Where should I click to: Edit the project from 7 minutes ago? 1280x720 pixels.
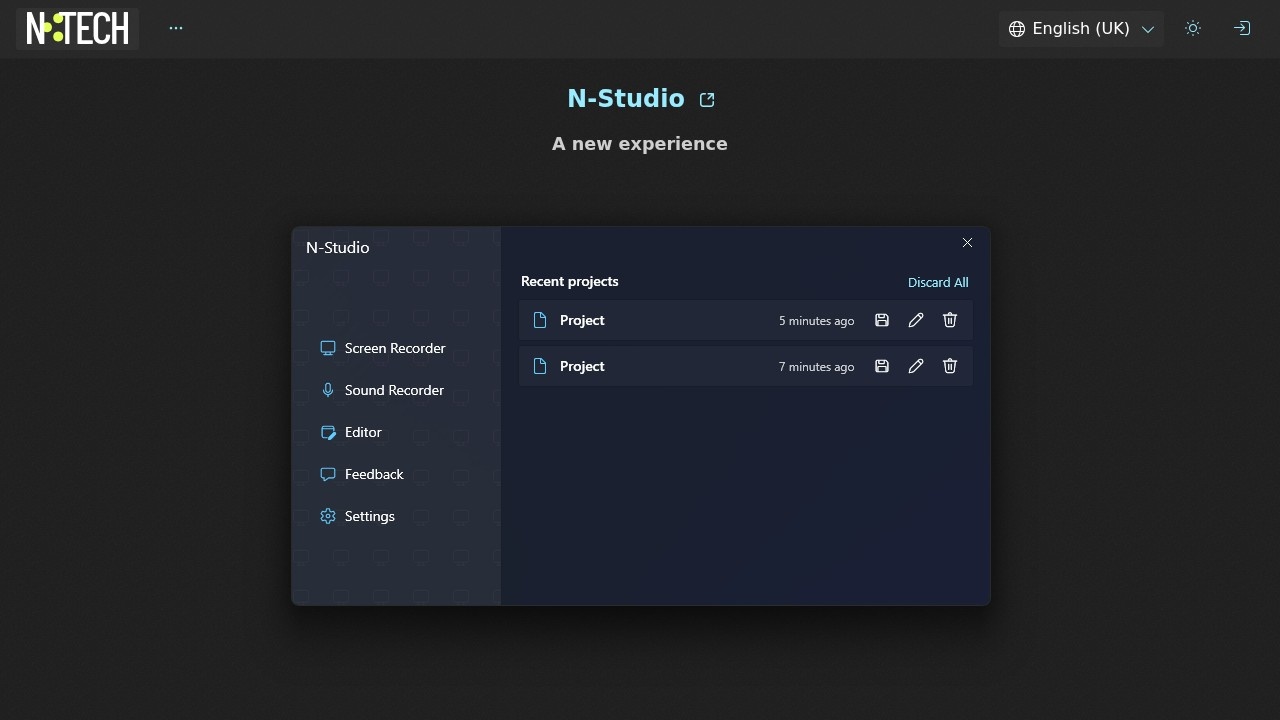pyautogui.click(x=916, y=366)
